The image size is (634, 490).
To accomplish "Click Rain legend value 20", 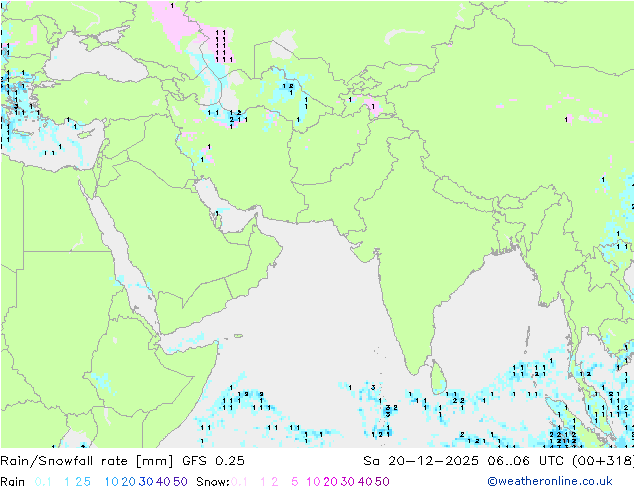I will (129, 482).
